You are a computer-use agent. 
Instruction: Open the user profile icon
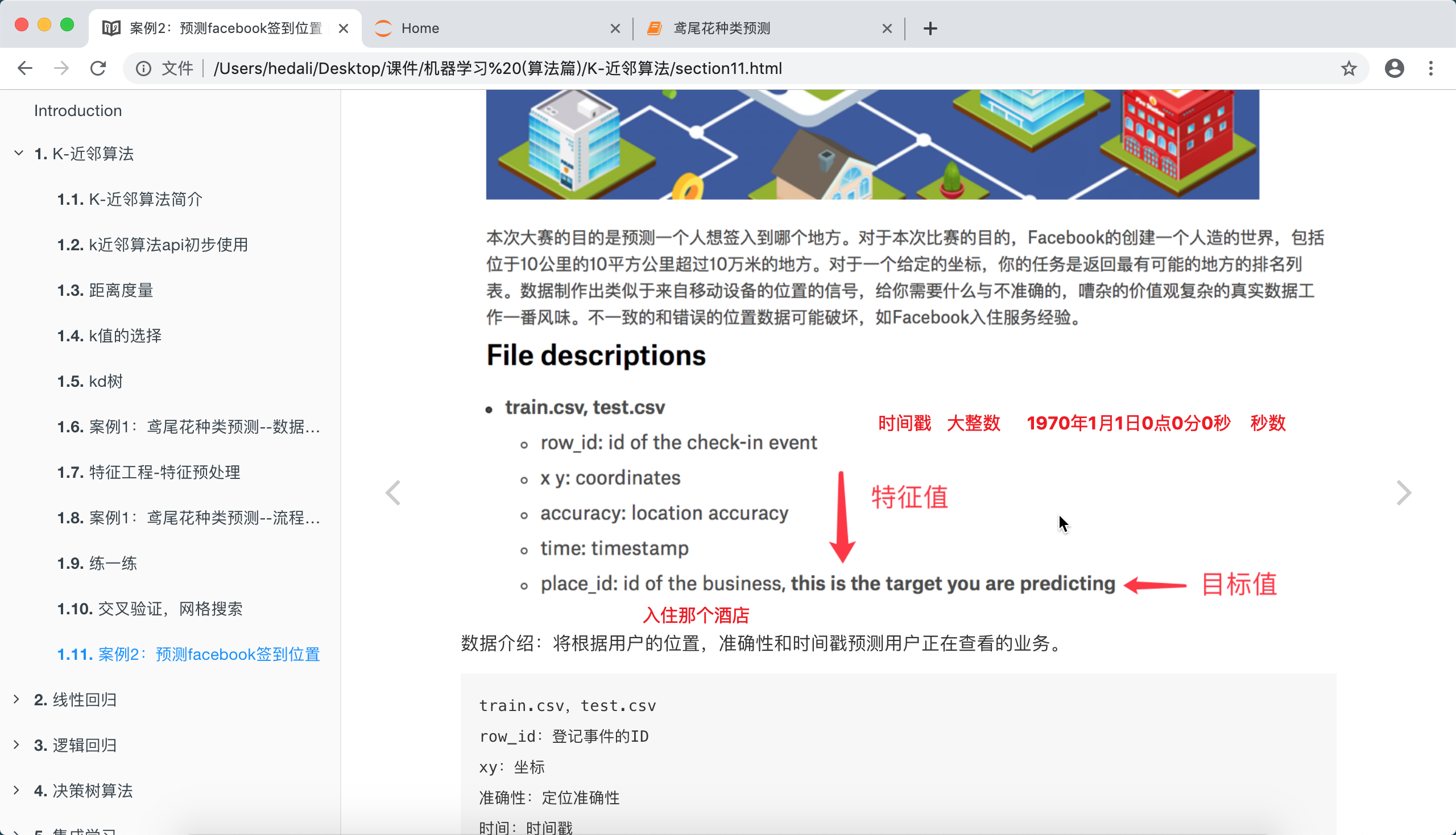coord(1394,68)
